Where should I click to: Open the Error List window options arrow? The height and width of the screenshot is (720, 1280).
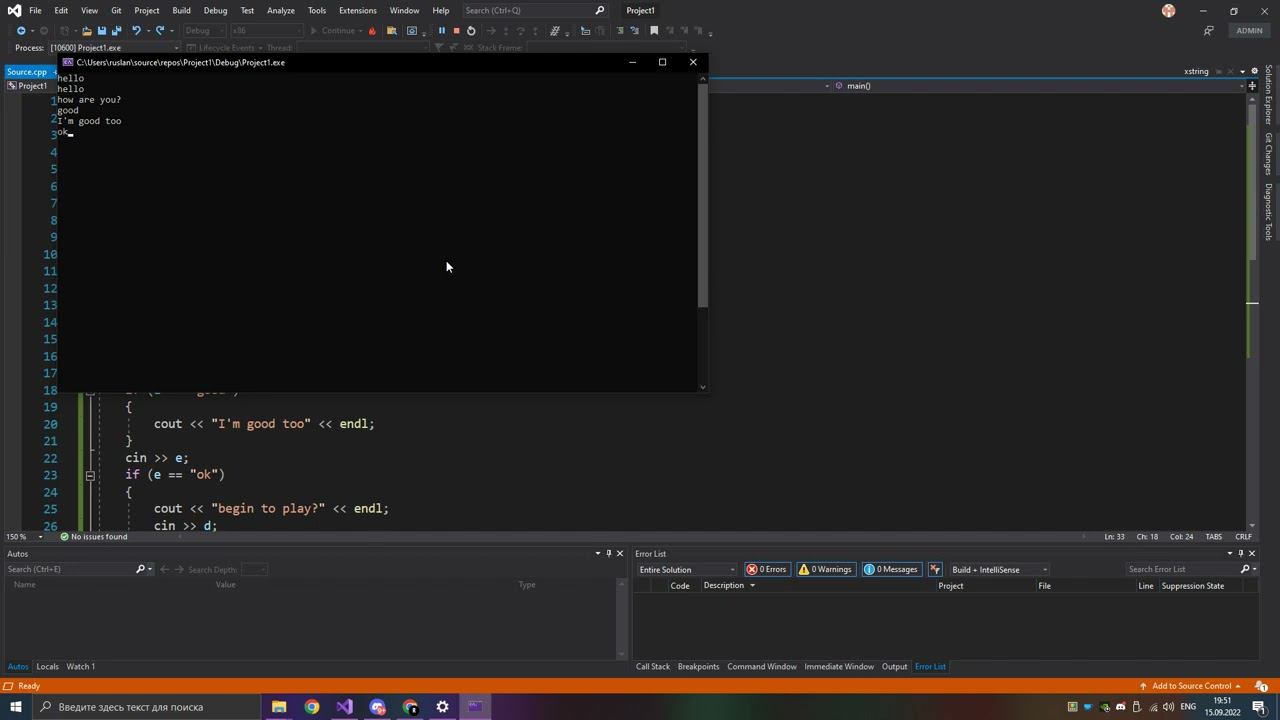(x=1230, y=554)
